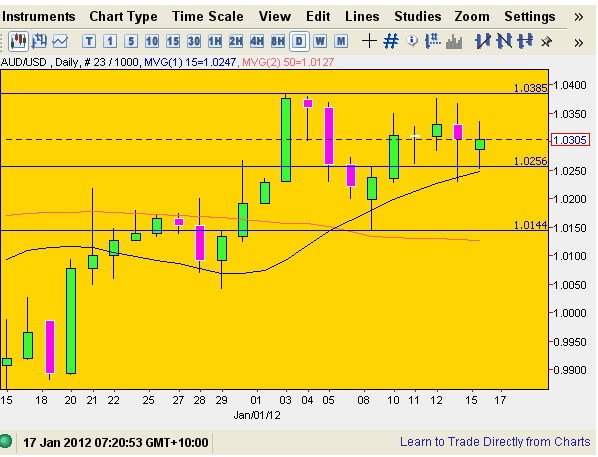Viewport: 598px width, 457px height.
Task: Click the pin icon in toolbar
Action: 546,41
